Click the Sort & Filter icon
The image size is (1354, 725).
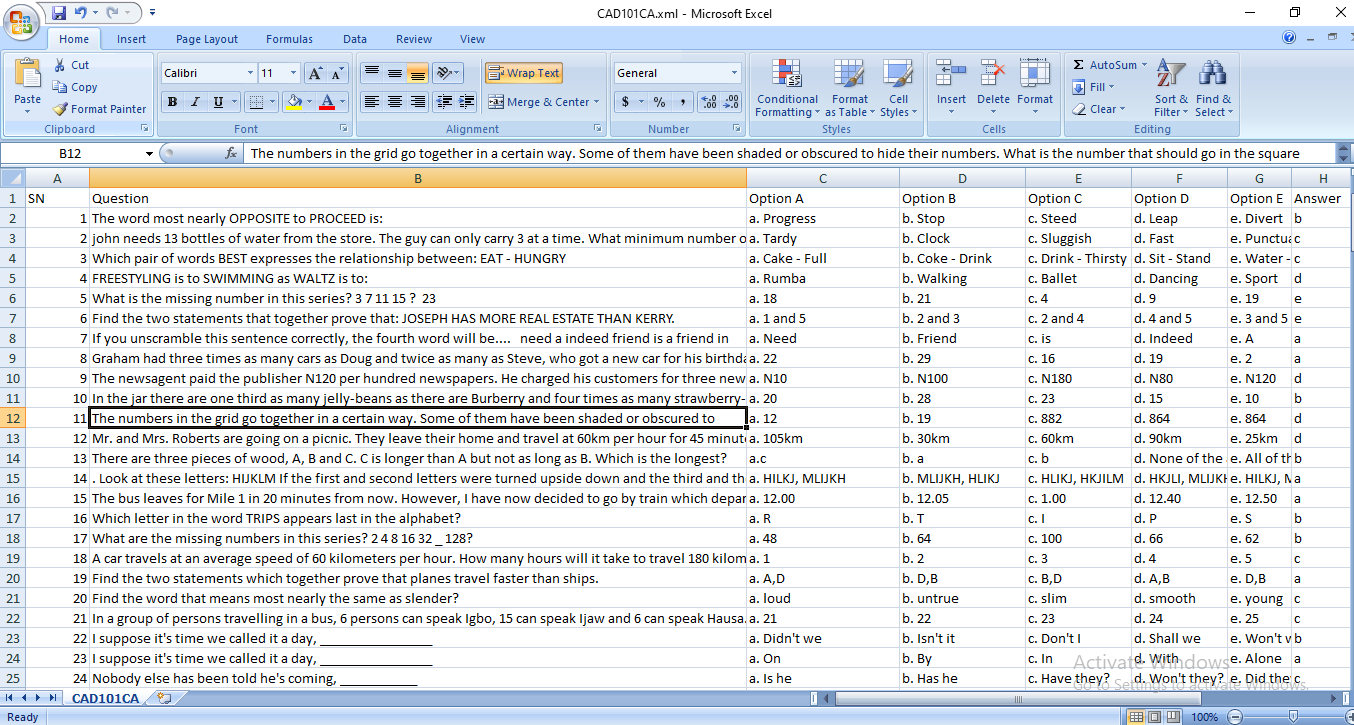click(1170, 74)
